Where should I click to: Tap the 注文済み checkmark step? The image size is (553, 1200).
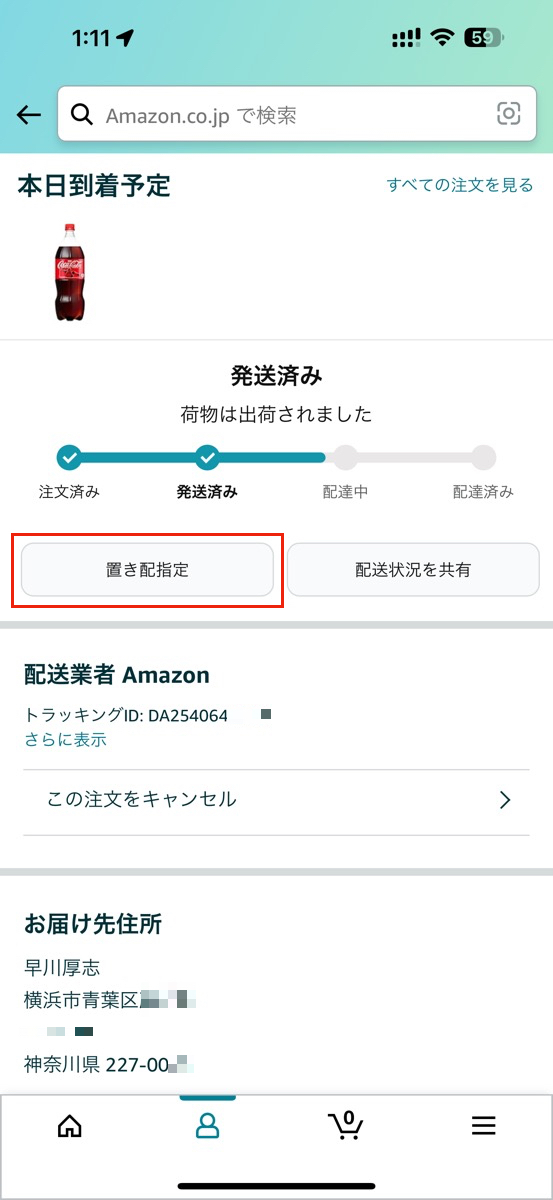69,458
